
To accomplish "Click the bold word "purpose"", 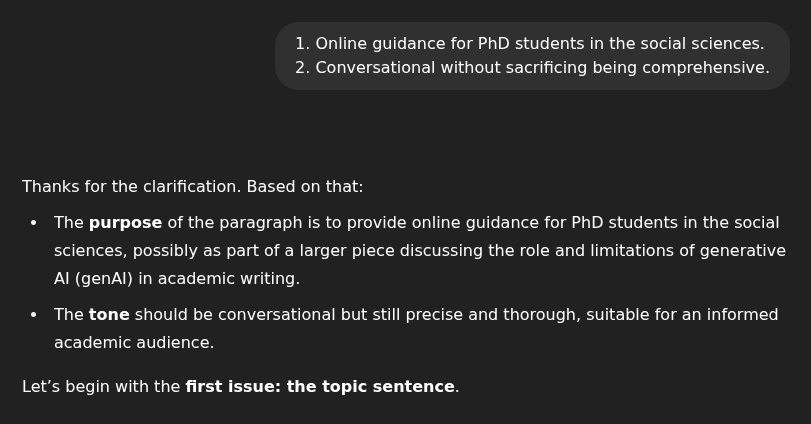I will 125,223.
